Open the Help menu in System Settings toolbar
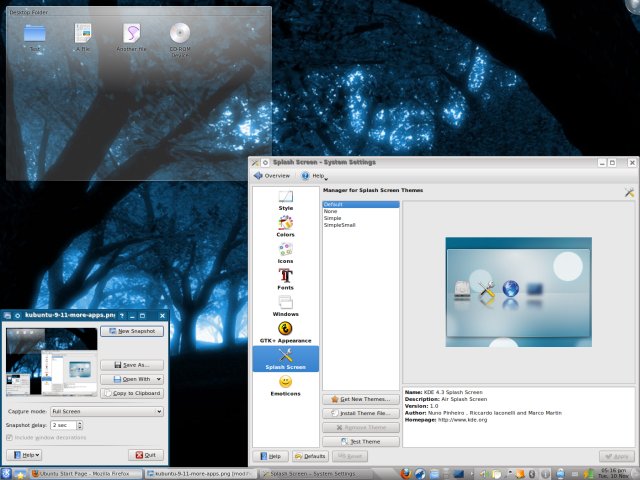The height and width of the screenshot is (480, 640). coord(312,175)
